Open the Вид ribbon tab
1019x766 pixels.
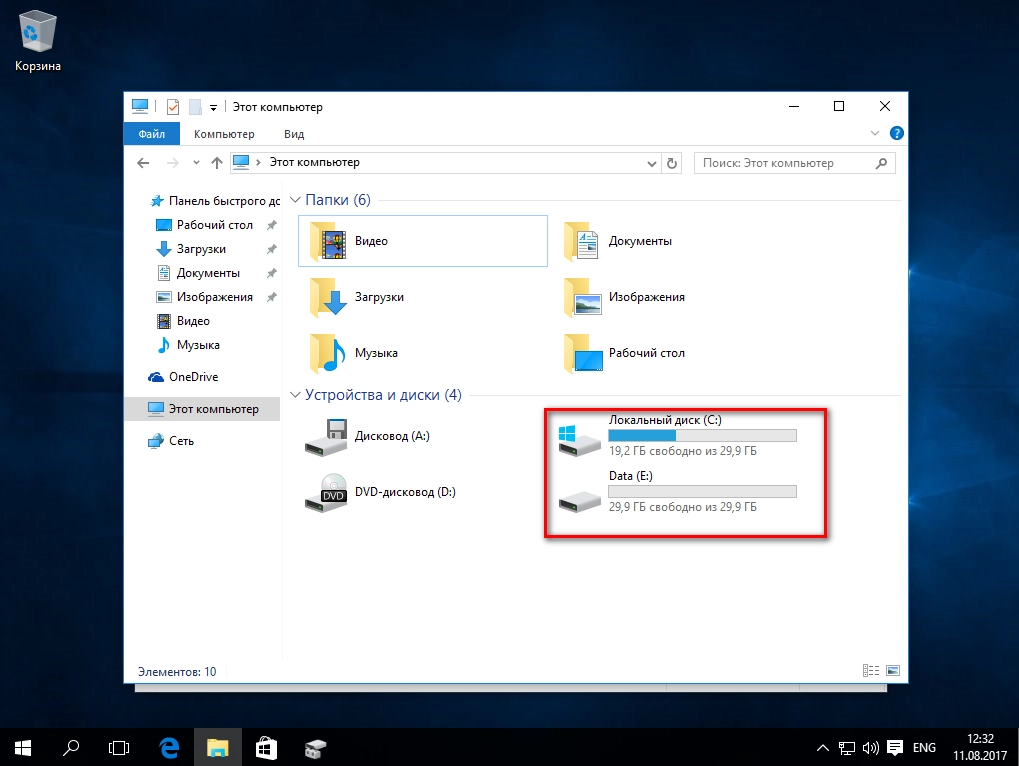pos(294,134)
